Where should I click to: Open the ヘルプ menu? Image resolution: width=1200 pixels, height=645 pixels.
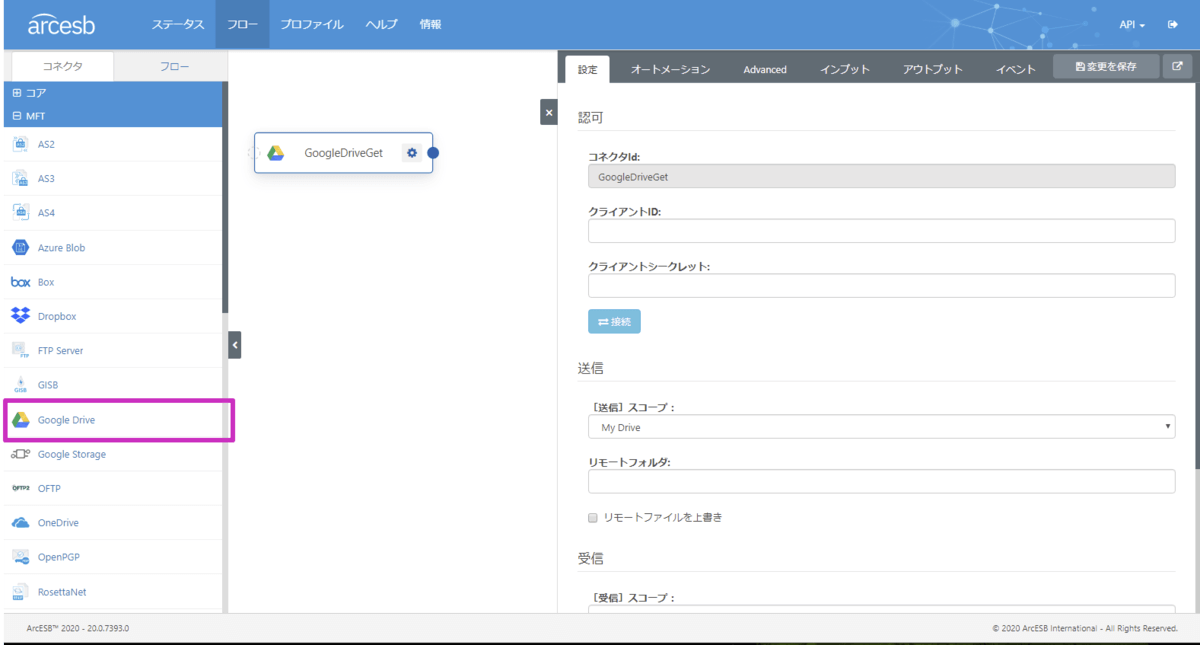click(x=381, y=24)
